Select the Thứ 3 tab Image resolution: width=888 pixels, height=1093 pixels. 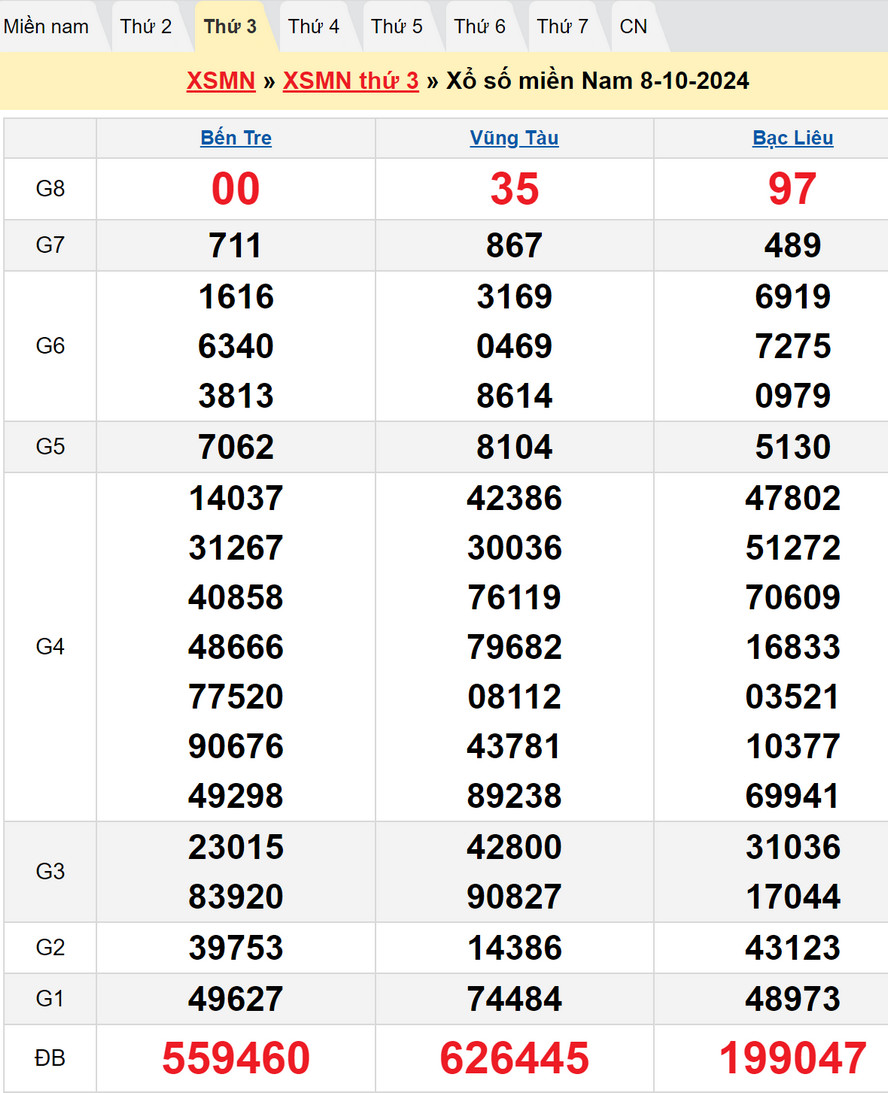tap(230, 27)
